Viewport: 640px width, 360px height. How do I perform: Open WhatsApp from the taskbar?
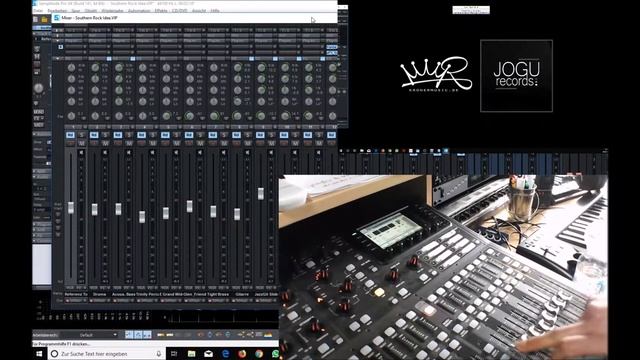click(x=276, y=353)
